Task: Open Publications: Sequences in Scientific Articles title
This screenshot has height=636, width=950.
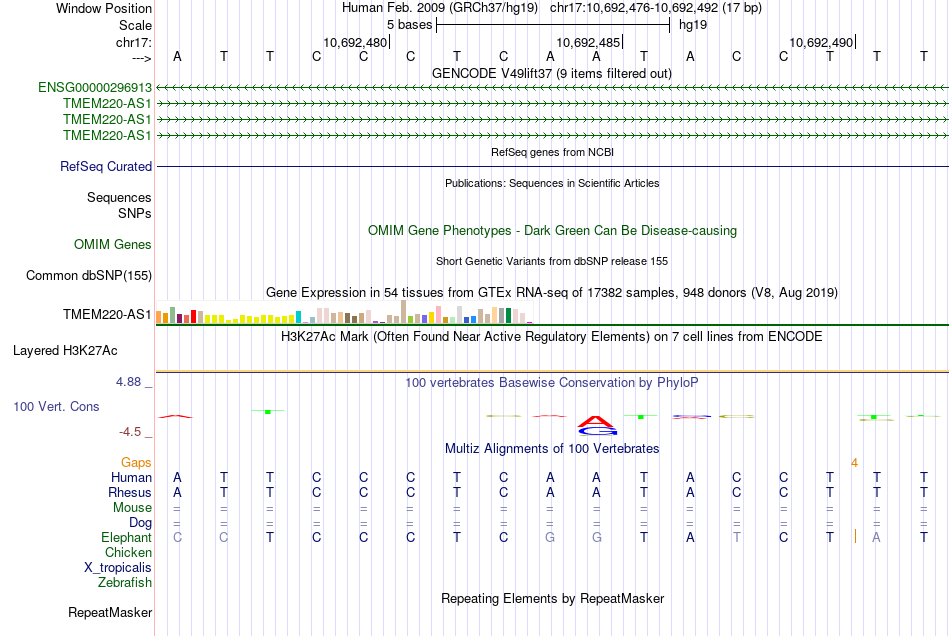Action: click(552, 183)
